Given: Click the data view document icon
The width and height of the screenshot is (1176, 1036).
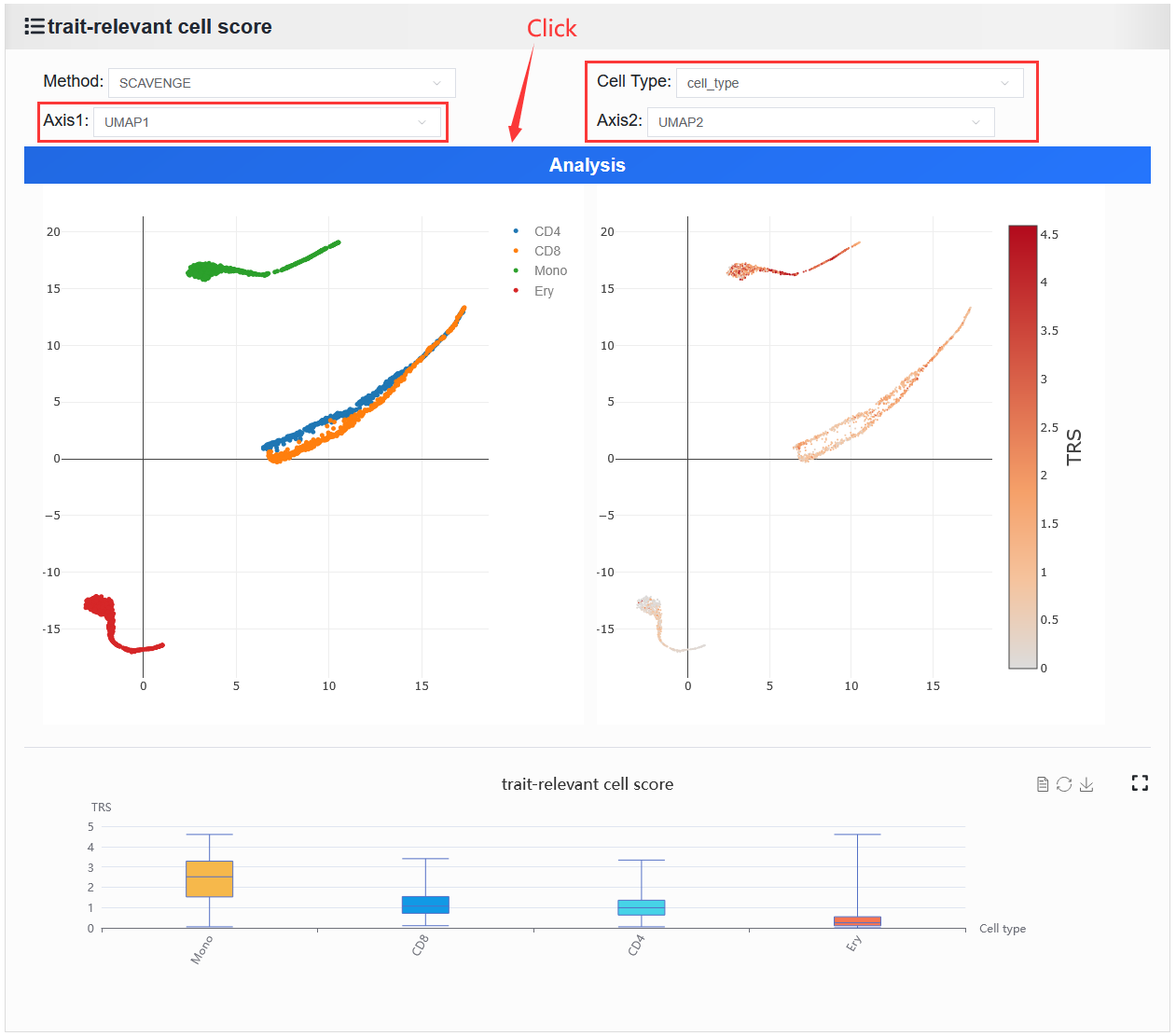Looking at the screenshot, I should click(x=1043, y=784).
